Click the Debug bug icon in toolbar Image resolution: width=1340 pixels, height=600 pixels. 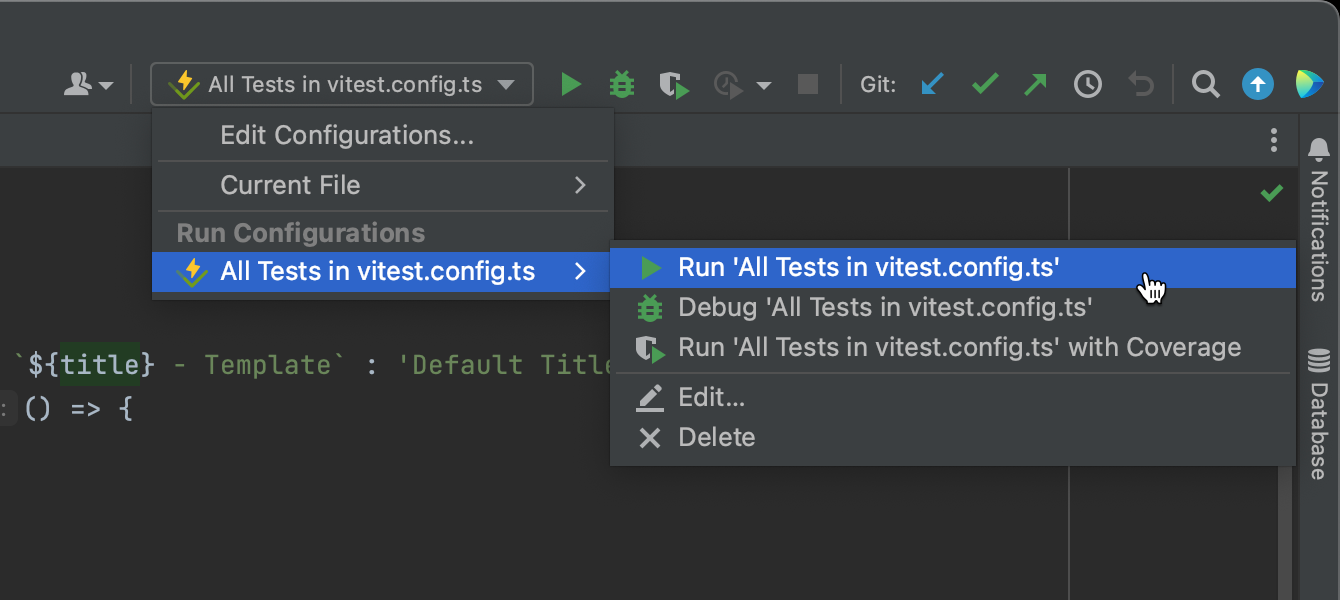click(x=622, y=85)
